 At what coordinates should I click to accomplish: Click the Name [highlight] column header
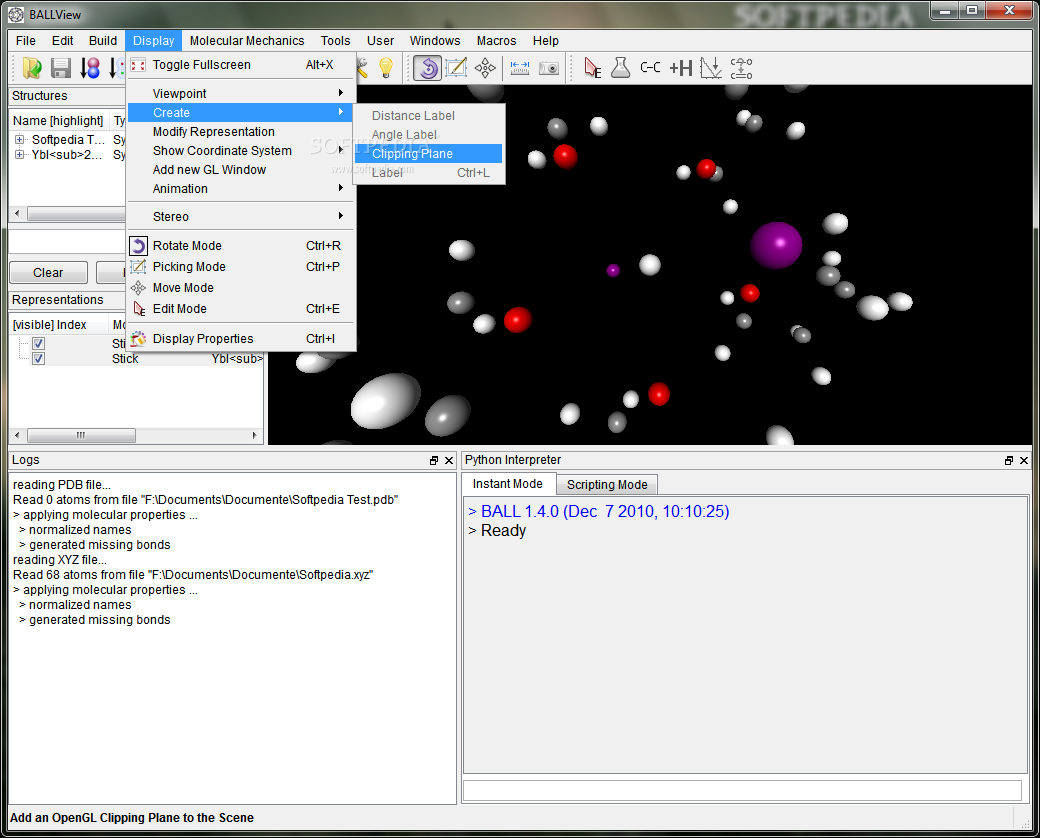pos(58,121)
